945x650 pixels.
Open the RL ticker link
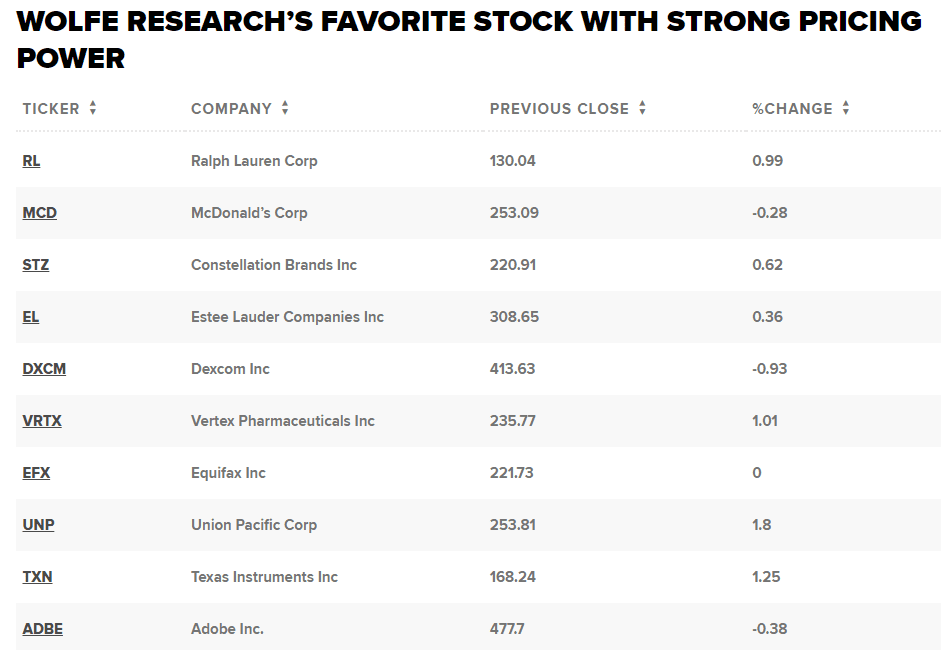[x=32, y=161]
